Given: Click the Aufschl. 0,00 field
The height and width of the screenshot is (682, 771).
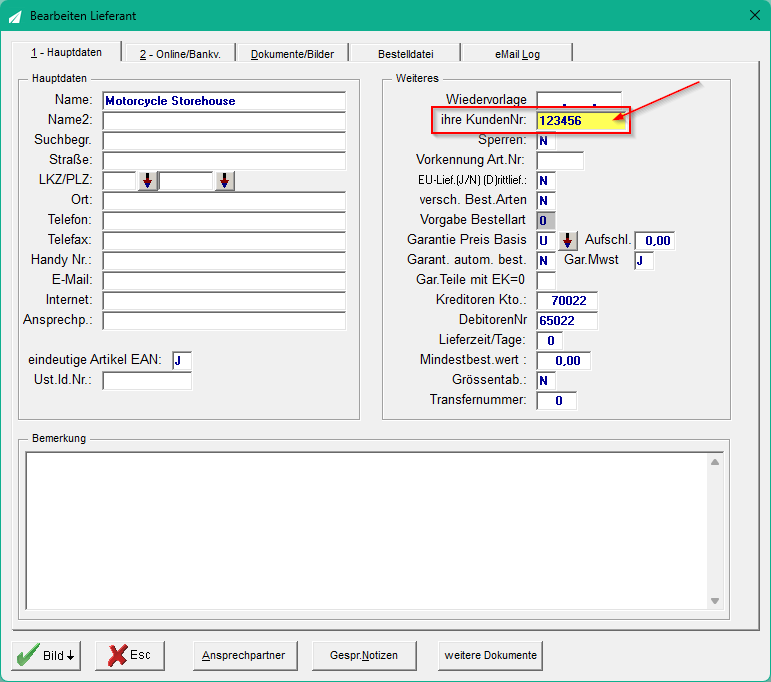Looking at the screenshot, I should 654,241.
